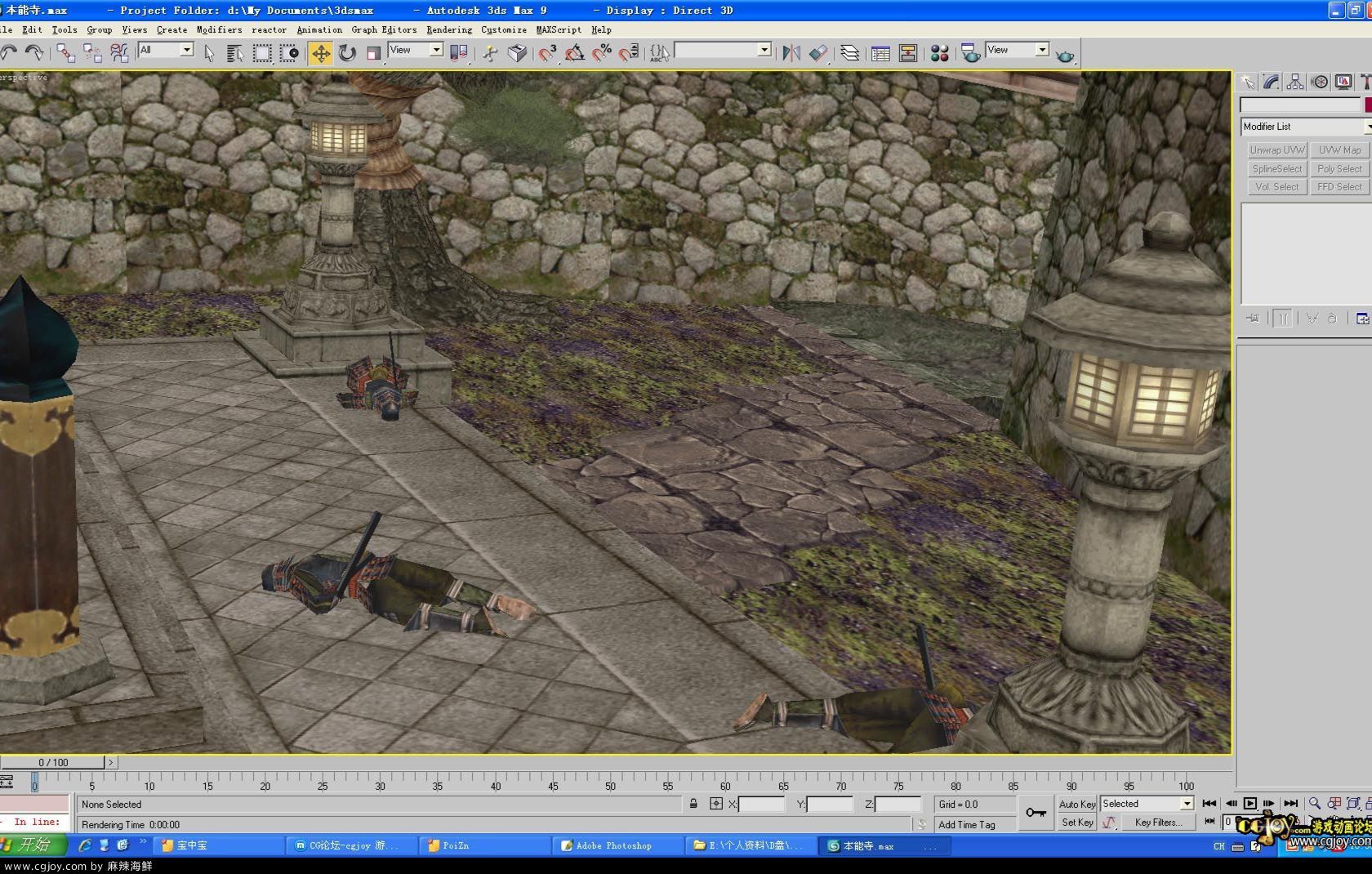Image resolution: width=1372 pixels, height=874 pixels.
Task: Toggle Window/Crossing selection mode
Action: (289, 53)
